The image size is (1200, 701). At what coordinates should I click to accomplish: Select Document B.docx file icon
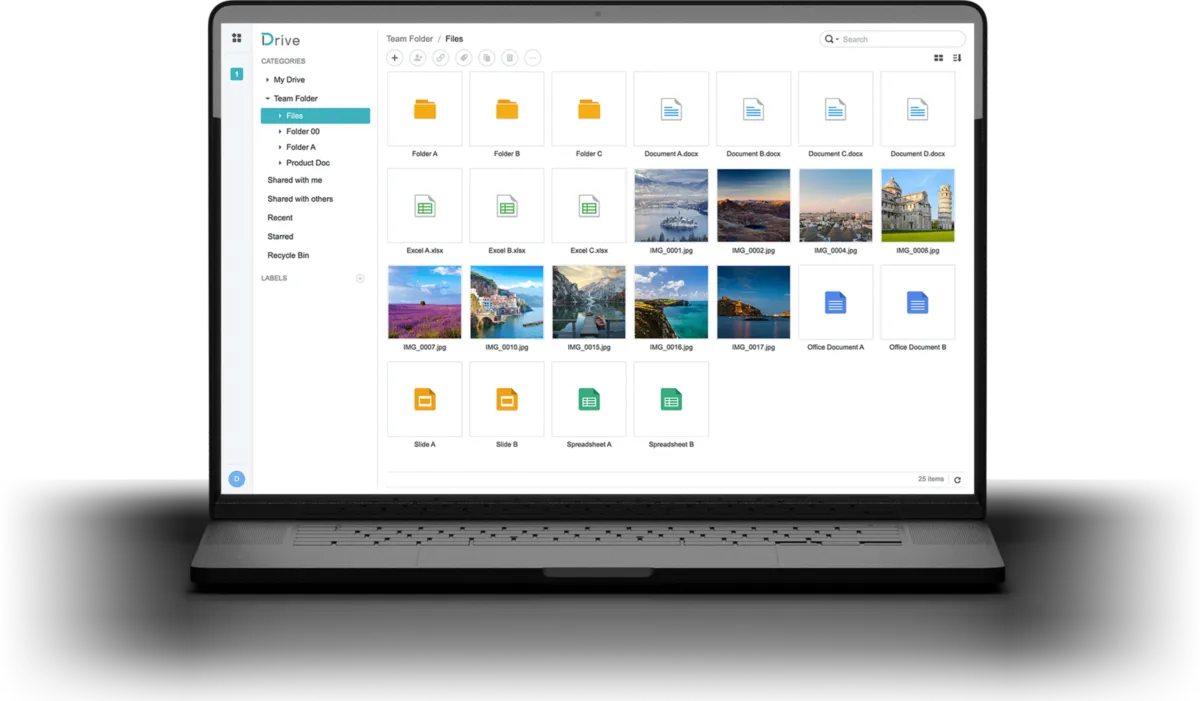(x=753, y=109)
